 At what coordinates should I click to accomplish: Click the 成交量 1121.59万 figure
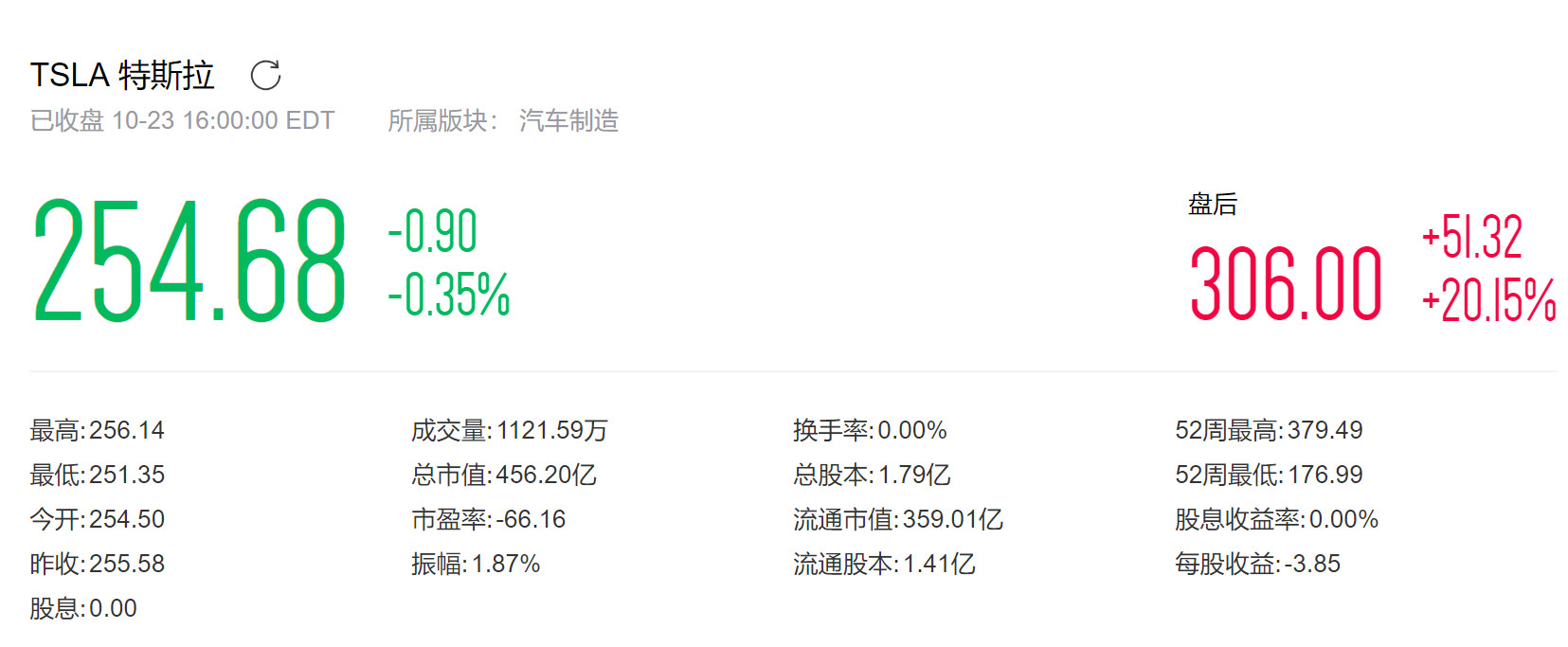pyautogui.click(x=551, y=431)
